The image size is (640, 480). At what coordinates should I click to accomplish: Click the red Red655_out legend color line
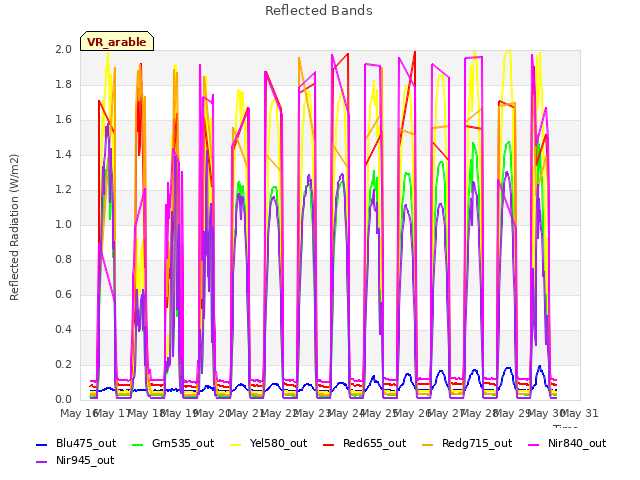click(x=329, y=444)
